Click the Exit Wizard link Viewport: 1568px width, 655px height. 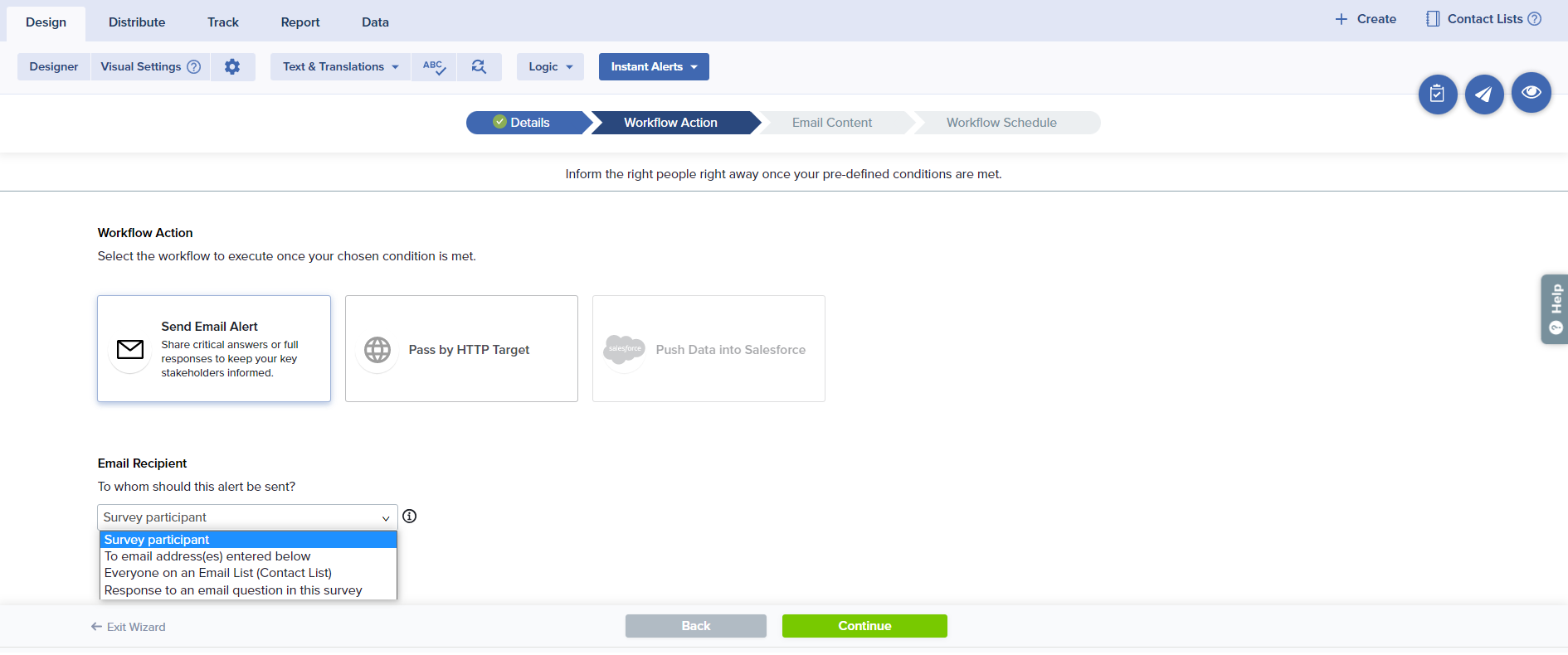pyautogui.click(x=129, y=627)
